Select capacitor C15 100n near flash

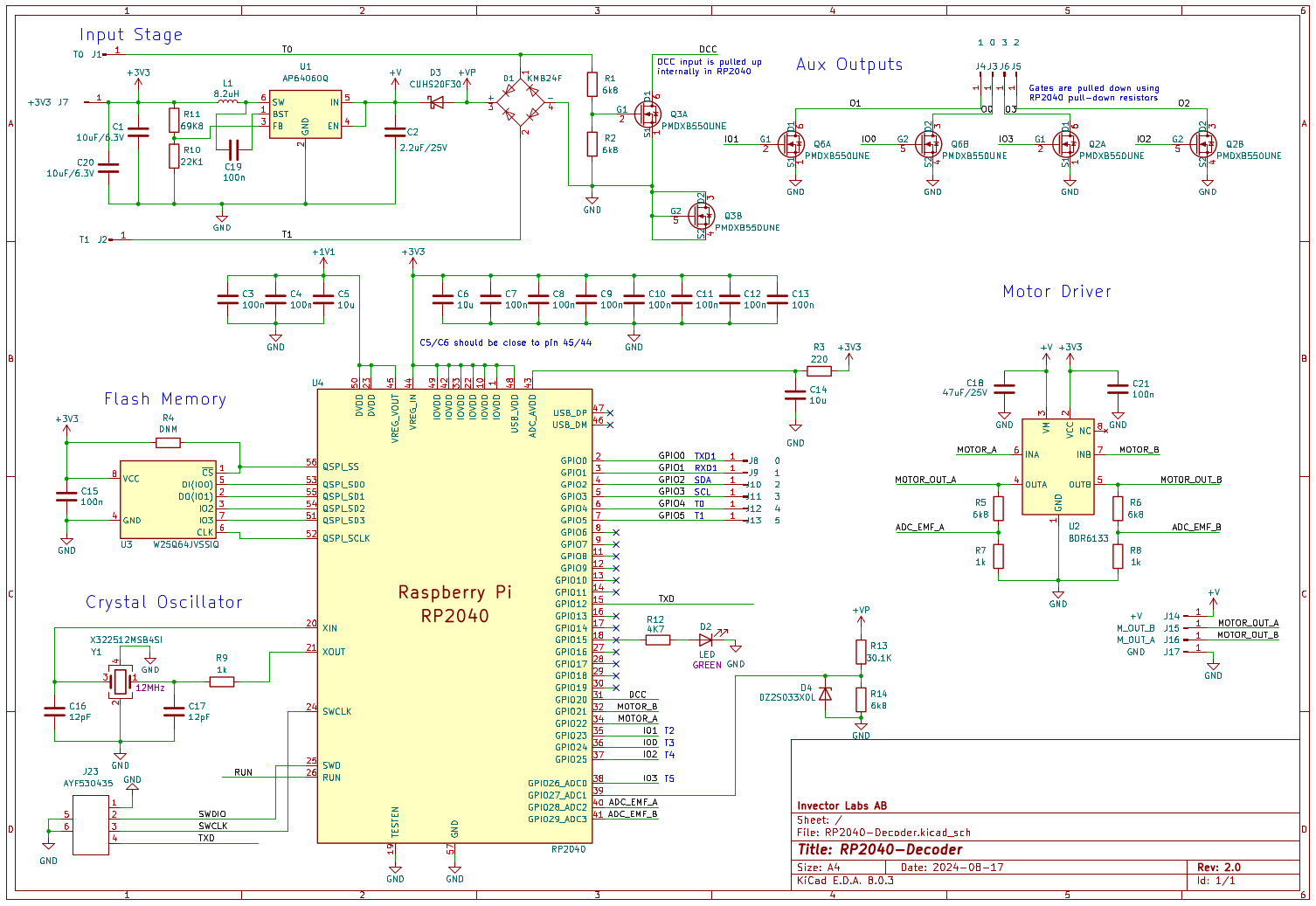[66, 496]
